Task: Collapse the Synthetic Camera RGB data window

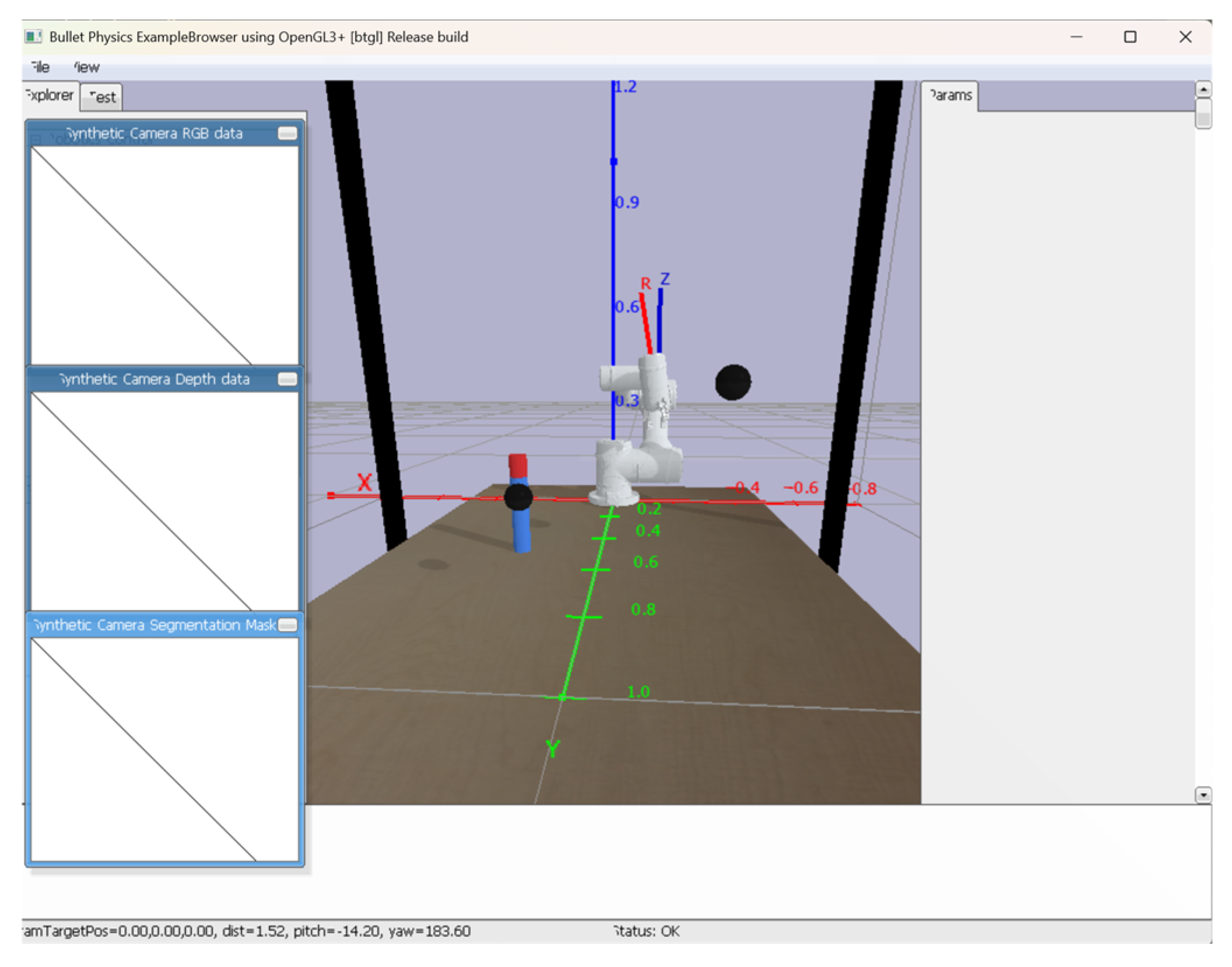Action: tap(287, 134)
